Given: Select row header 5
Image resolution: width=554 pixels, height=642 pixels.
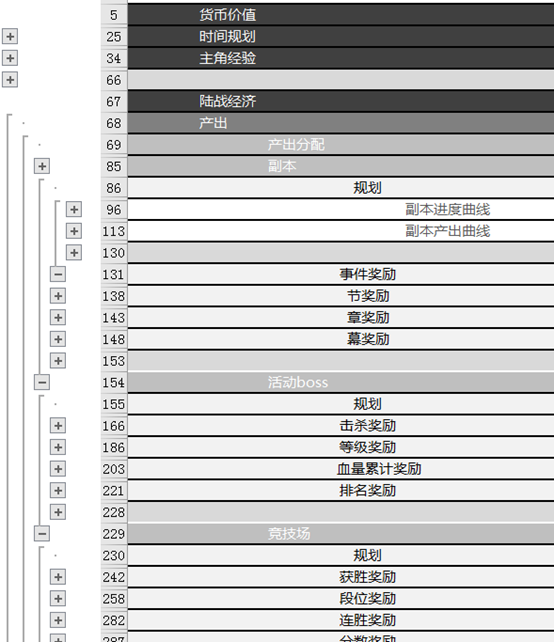Looking at the screenshot, I should point(114,15).
